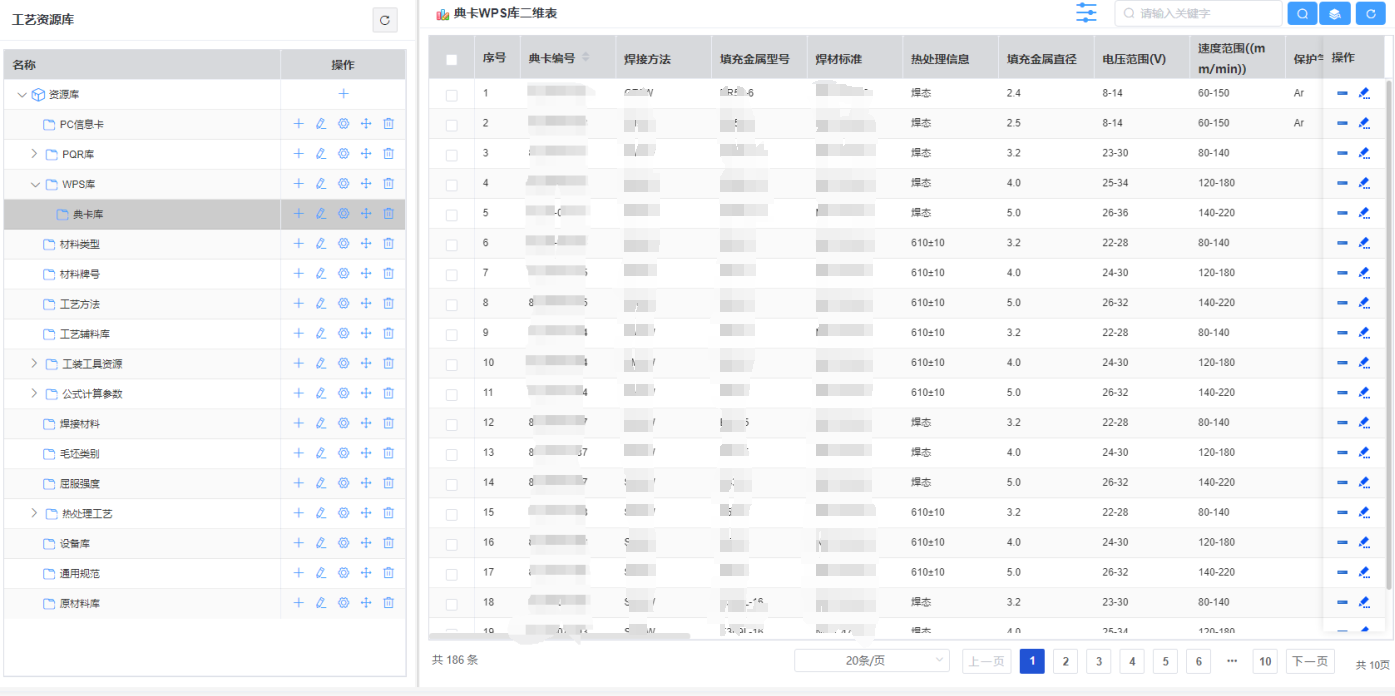
Task: Click the remove minus icon for row 5
Action: pos(1342,214)
